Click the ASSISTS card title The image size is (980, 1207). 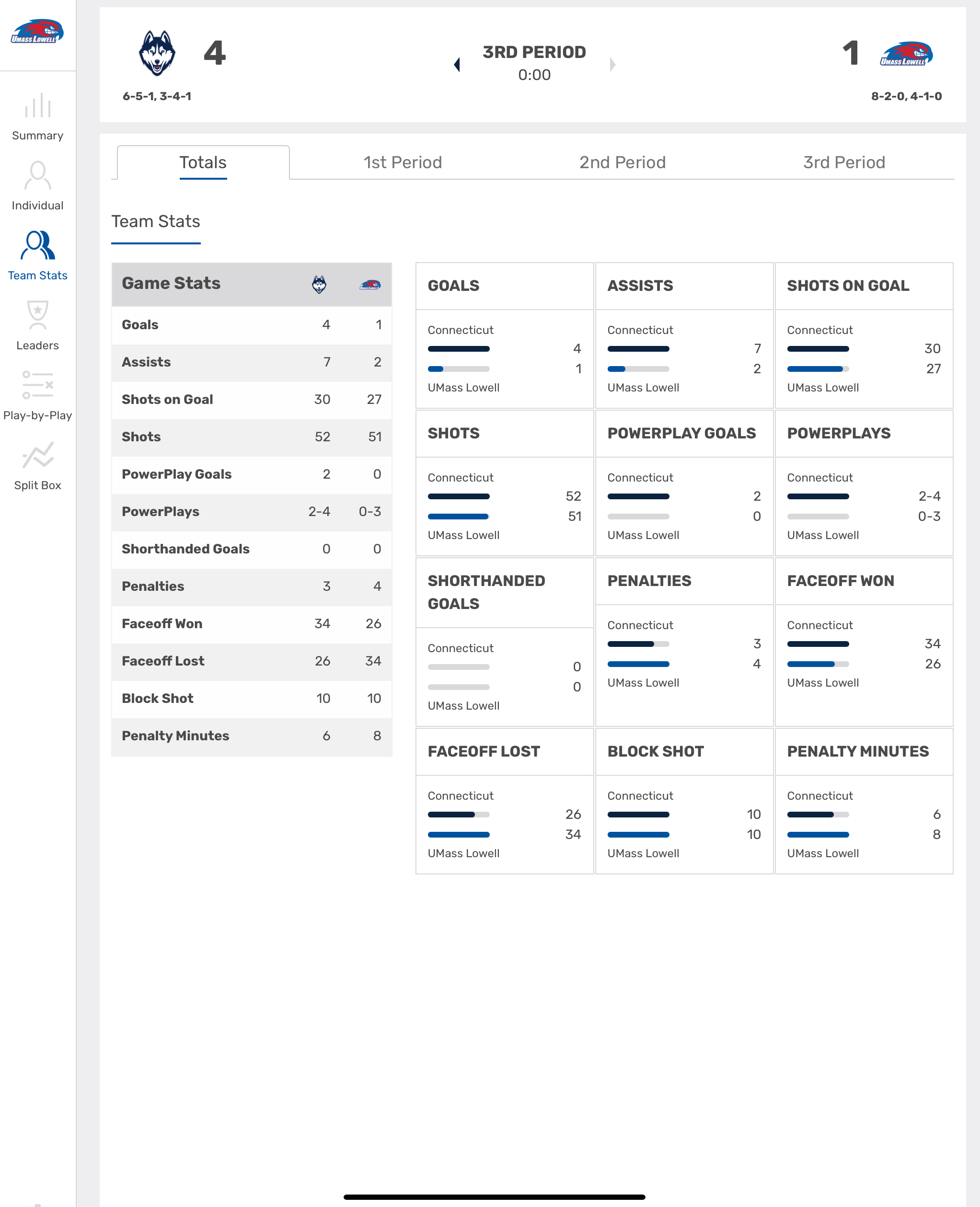click(640, 286)
